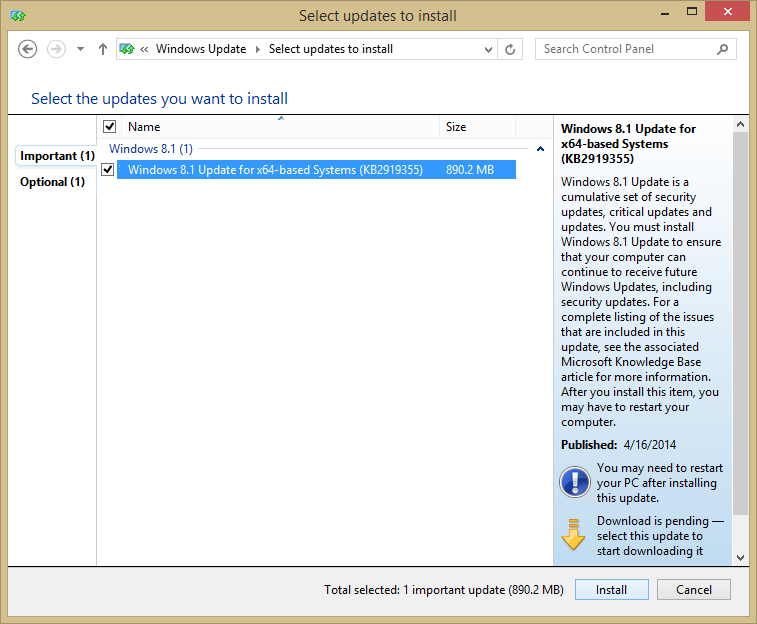Click details pane scroll down arrow
Image resolution: width=757 pixels, height=624 pixels.
click(740, 557)
